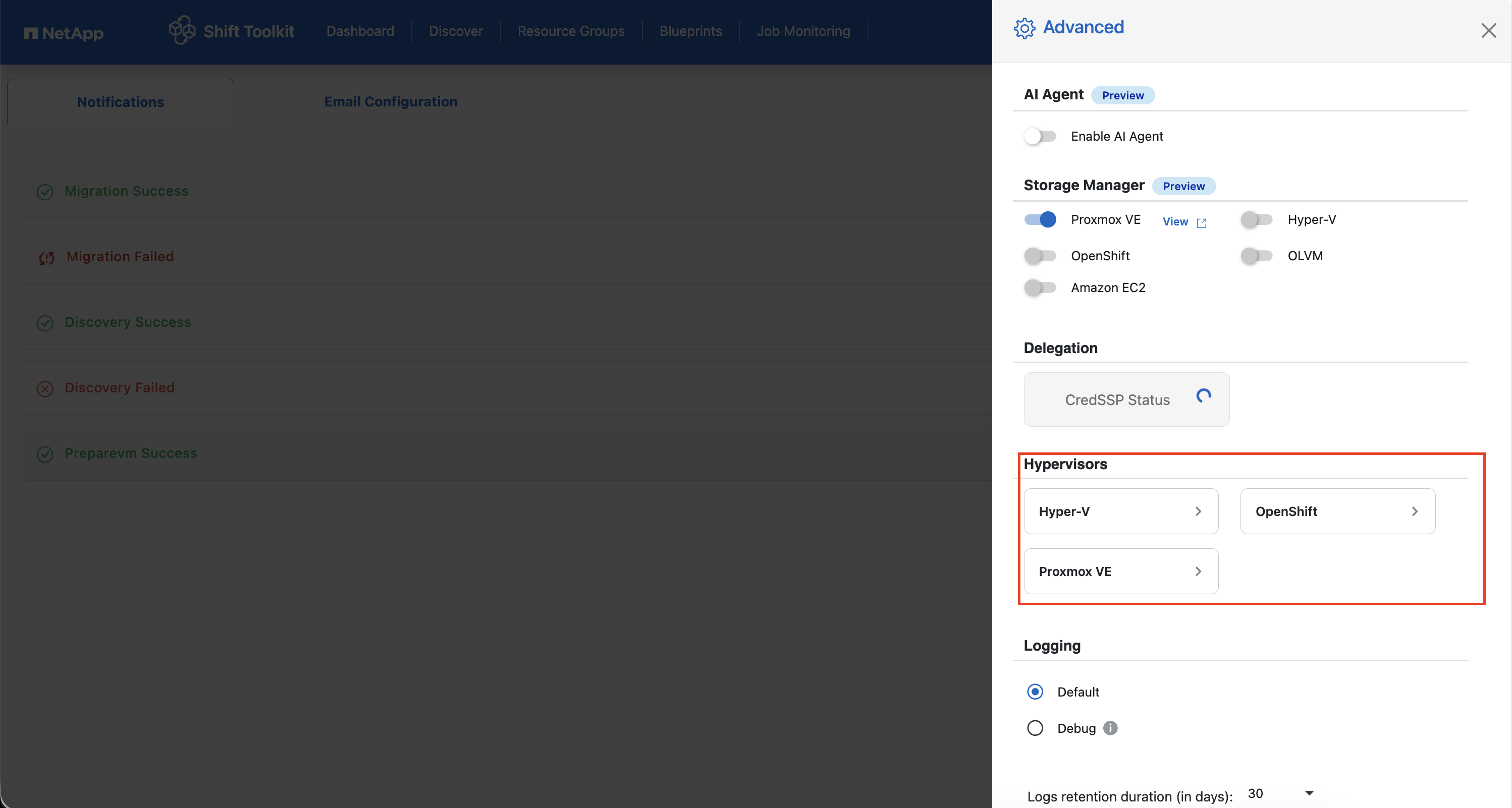Click the CredSSP Status refresh spinner
1512x808 pixels.
tap(1204, 396)
